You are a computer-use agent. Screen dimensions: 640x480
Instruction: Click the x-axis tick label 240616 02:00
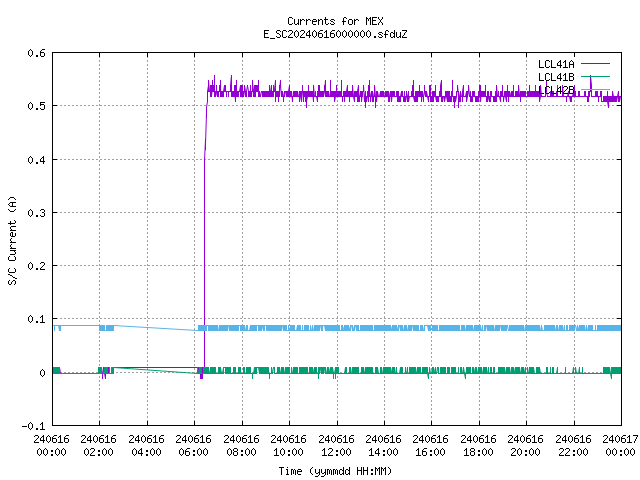[98, 446]
